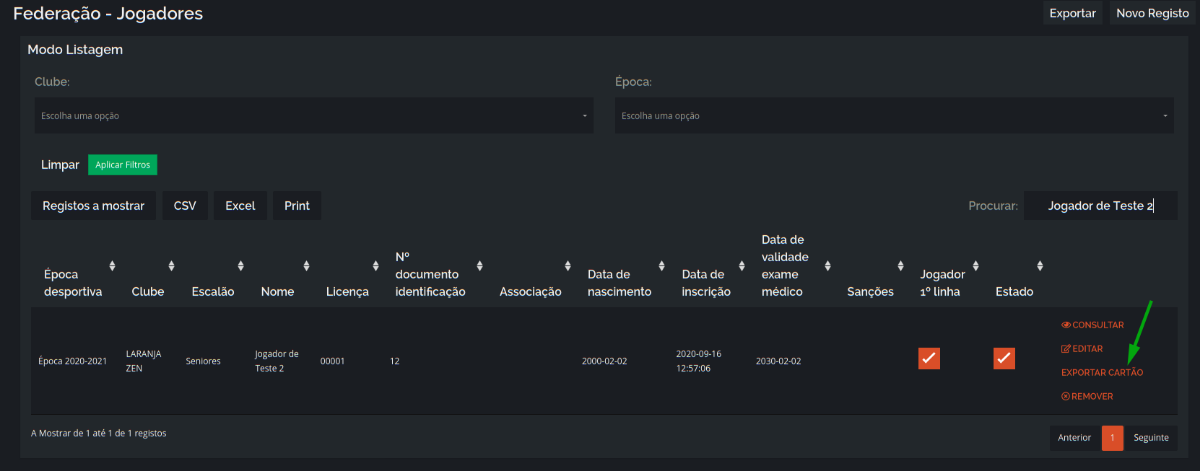Go to Anterior page
The image size is (1200, 471).
tap(1074, 438)
